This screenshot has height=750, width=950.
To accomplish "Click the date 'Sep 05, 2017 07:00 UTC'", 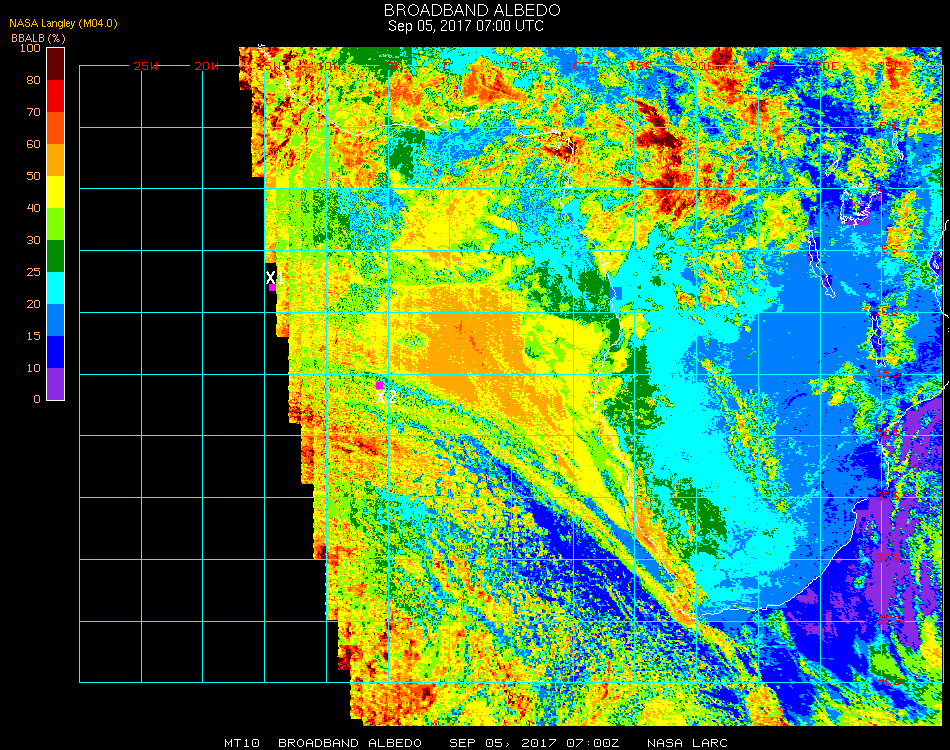I will [466, 26].
